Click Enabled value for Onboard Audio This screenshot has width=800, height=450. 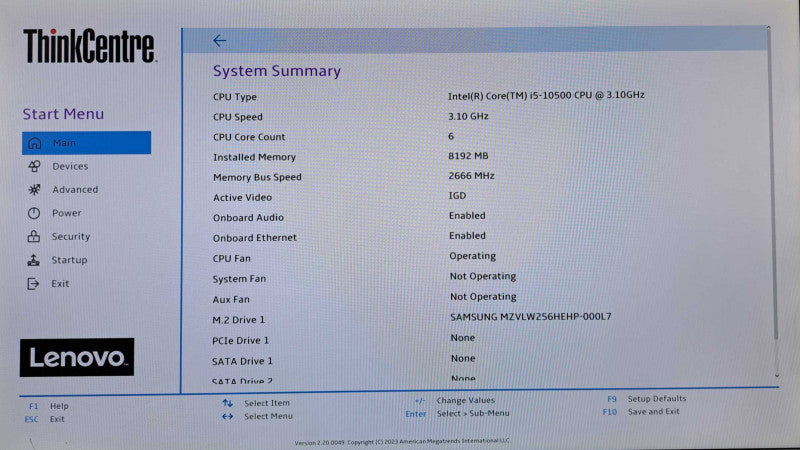[467, 216]
